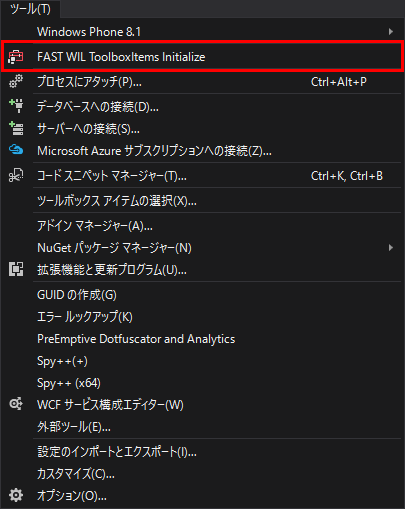This screenshot has height=509, width=405.
Task: Click the server icon for サーバーへの接続
Action: coord(16,128)
